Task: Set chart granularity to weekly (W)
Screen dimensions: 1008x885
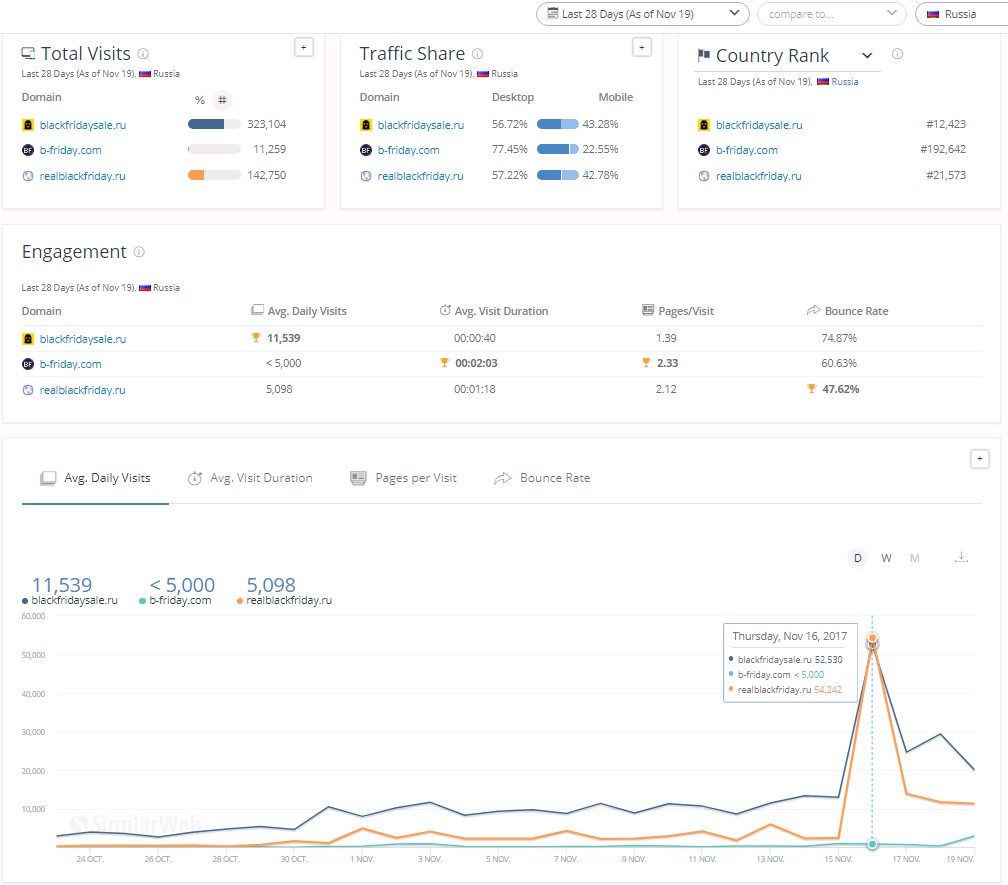Action: (x=886, y=558)
